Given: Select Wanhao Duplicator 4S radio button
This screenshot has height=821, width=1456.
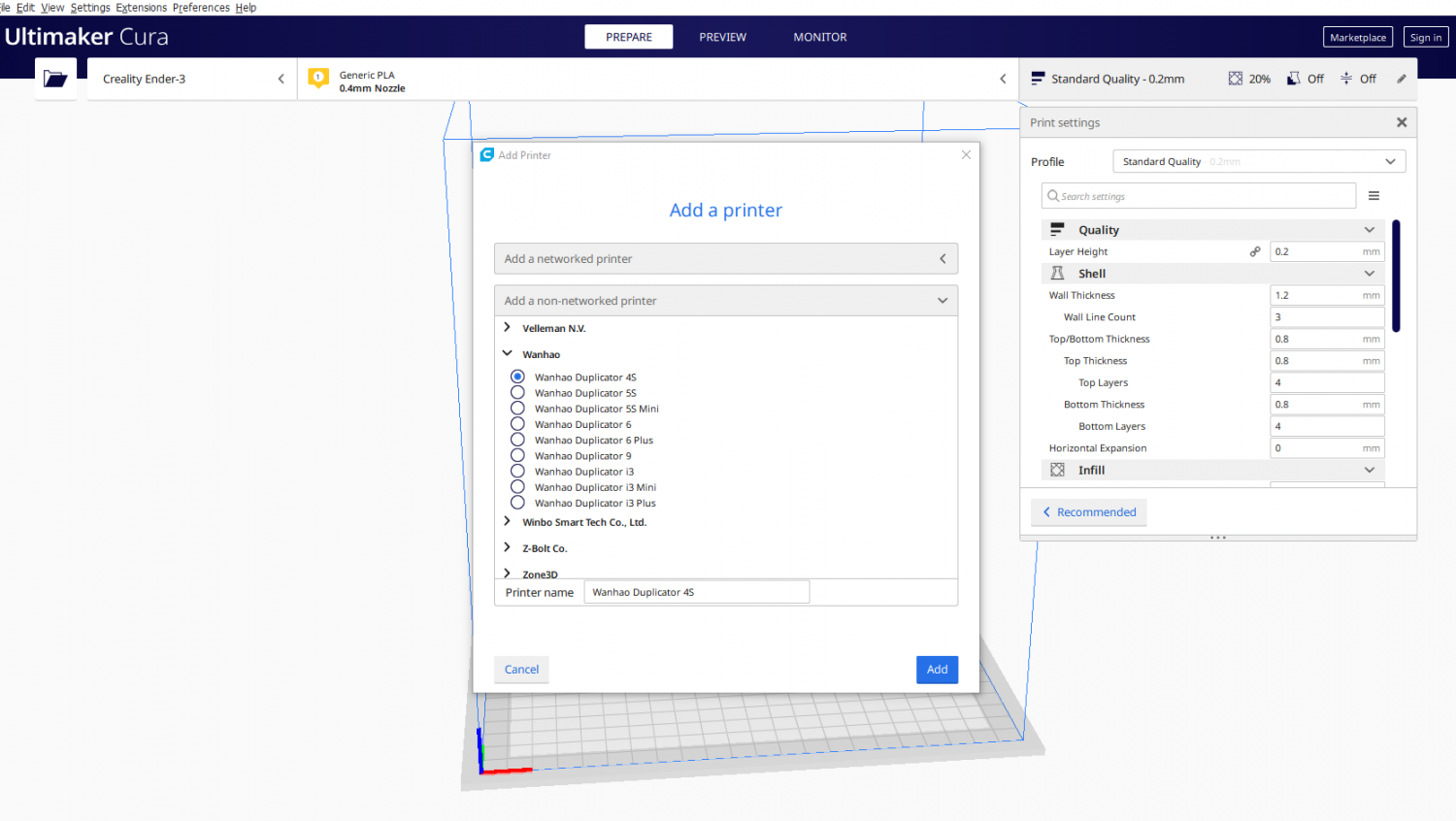Looking at the screenshot, I should pos(517,377).
